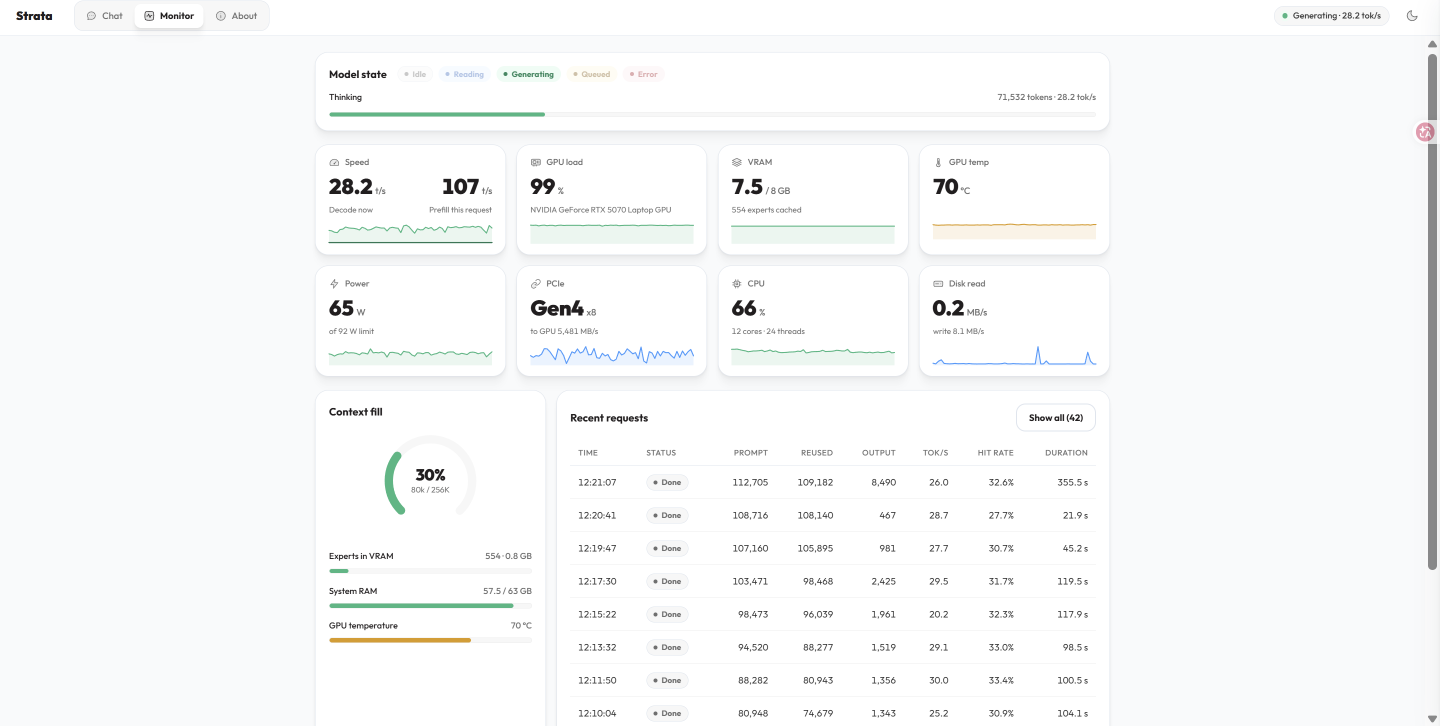Click the 33.4% hit rate cell
Image resolution: width=1440 pixels, height=726 pixels.
[1001, 680]
